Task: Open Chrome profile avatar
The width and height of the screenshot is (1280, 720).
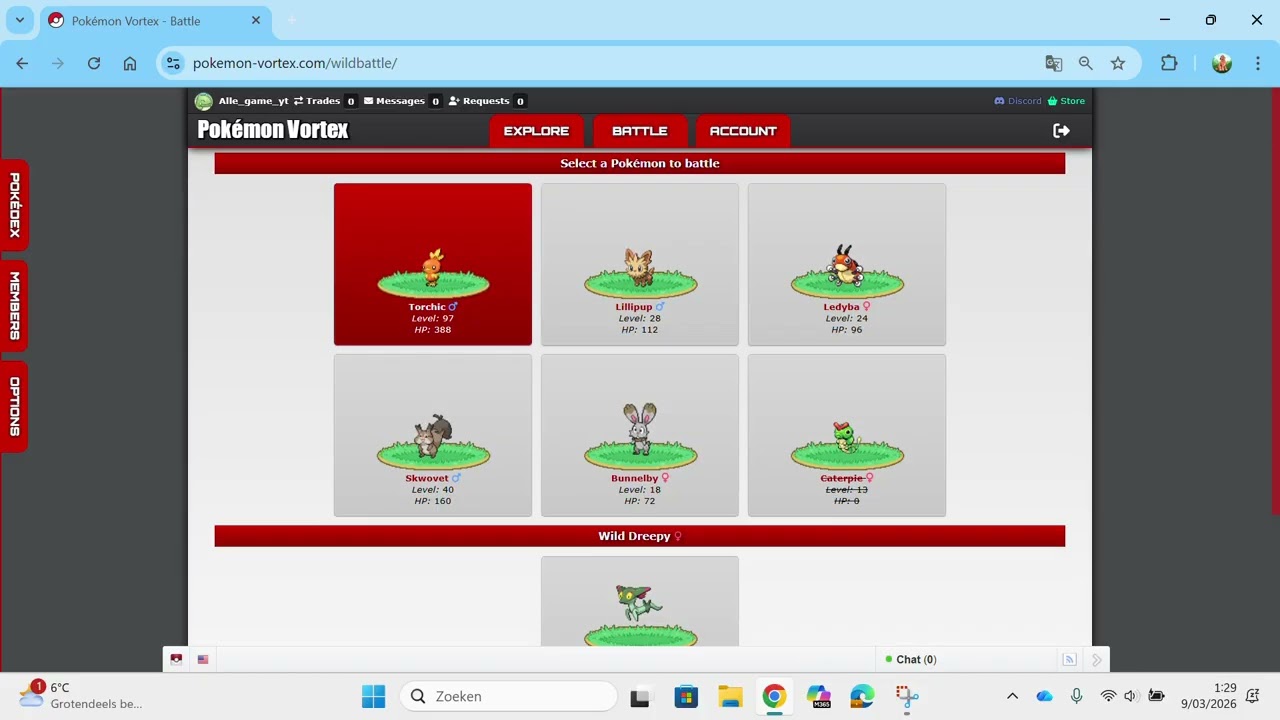Action: point(1222,63)
